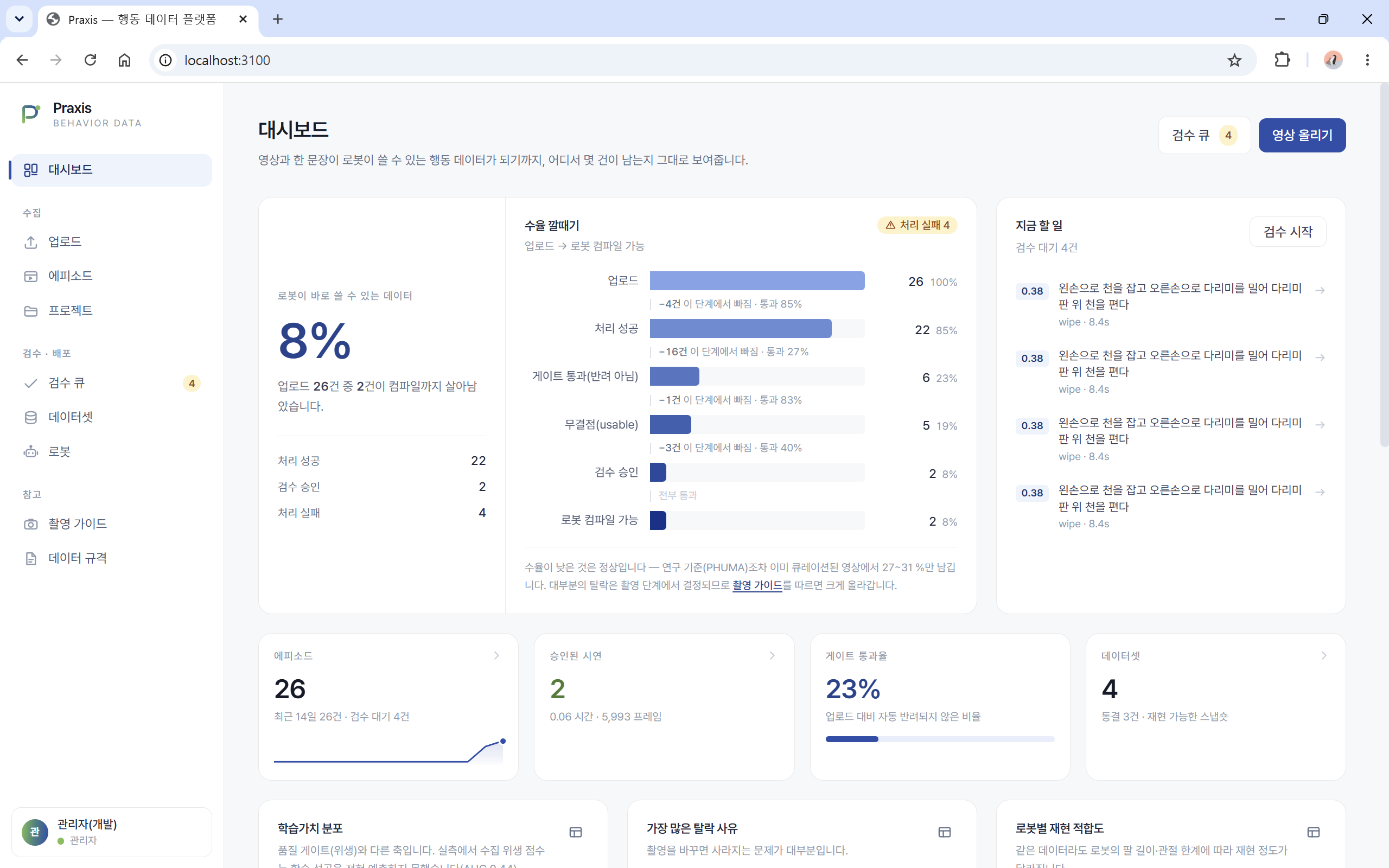Click the 검수 시작 button
The height and width of the screenshot is (868, 1389).
click(x=1288, y=232)
